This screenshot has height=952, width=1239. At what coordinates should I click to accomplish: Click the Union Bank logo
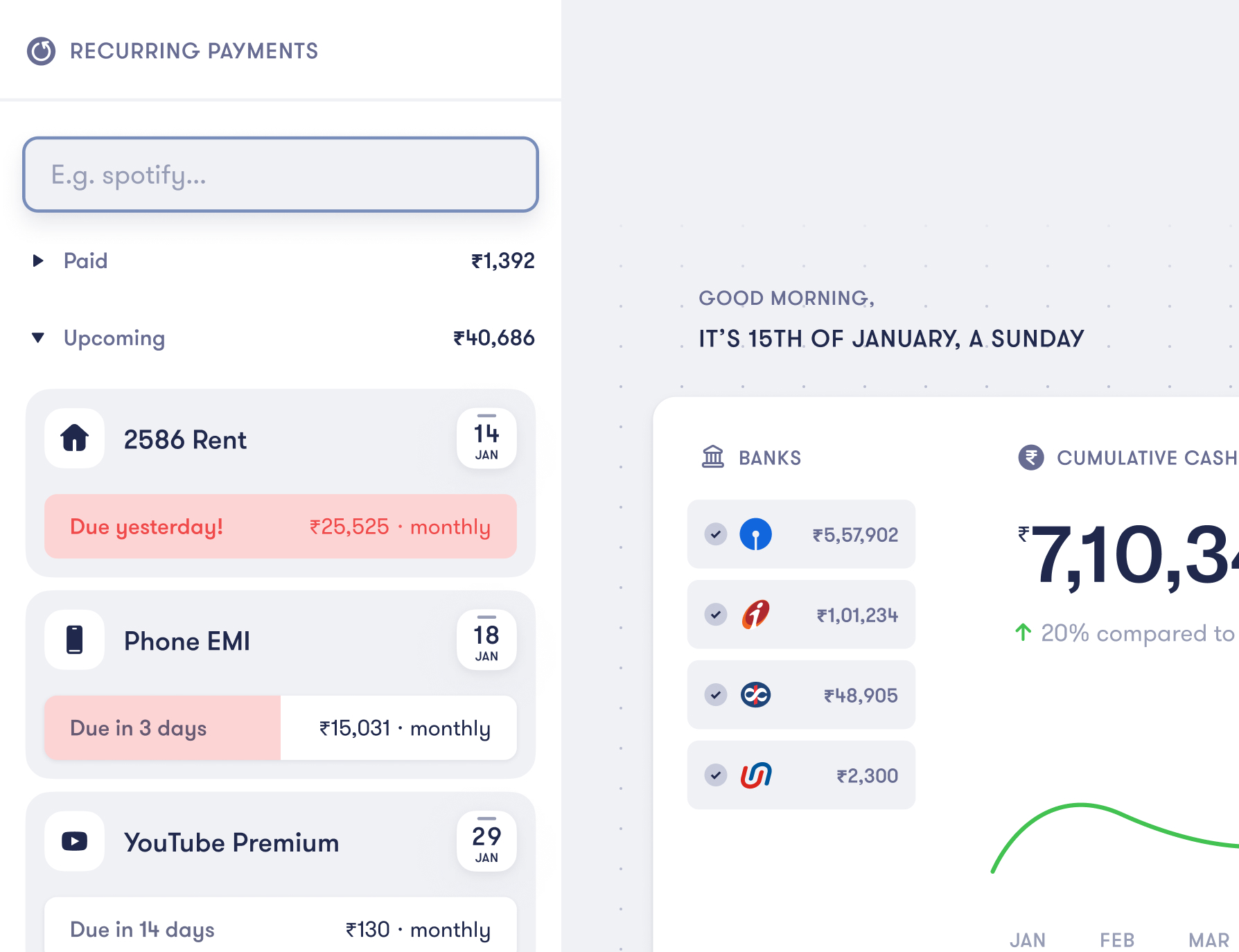click(756, 775)
